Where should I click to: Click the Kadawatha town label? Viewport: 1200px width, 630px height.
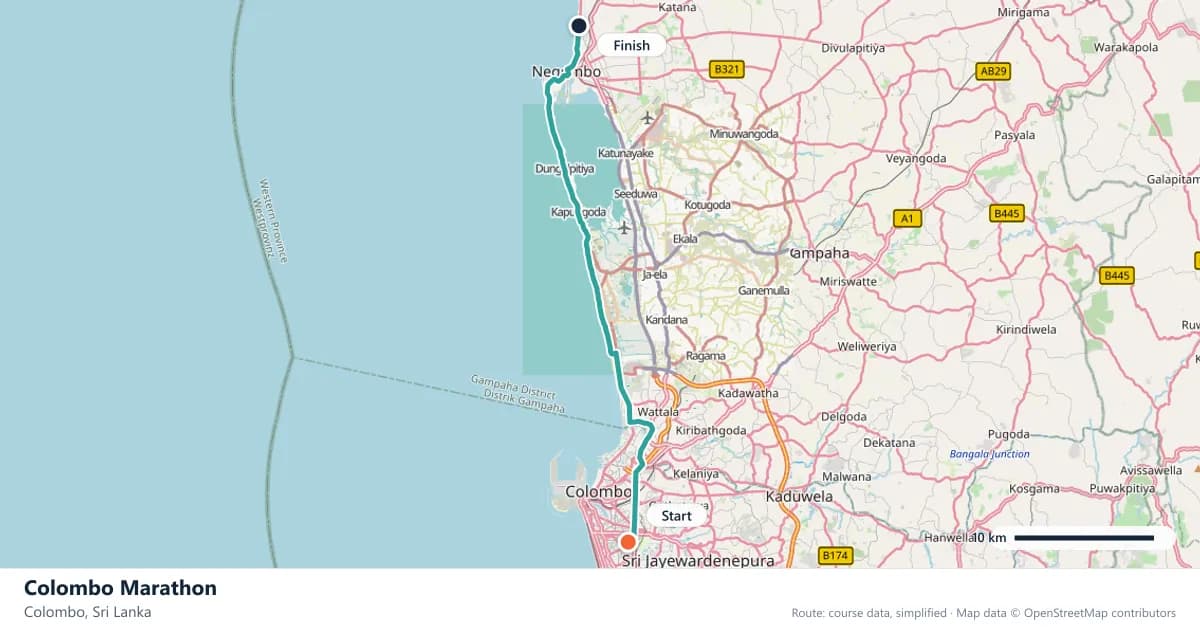tap(748, 393)
